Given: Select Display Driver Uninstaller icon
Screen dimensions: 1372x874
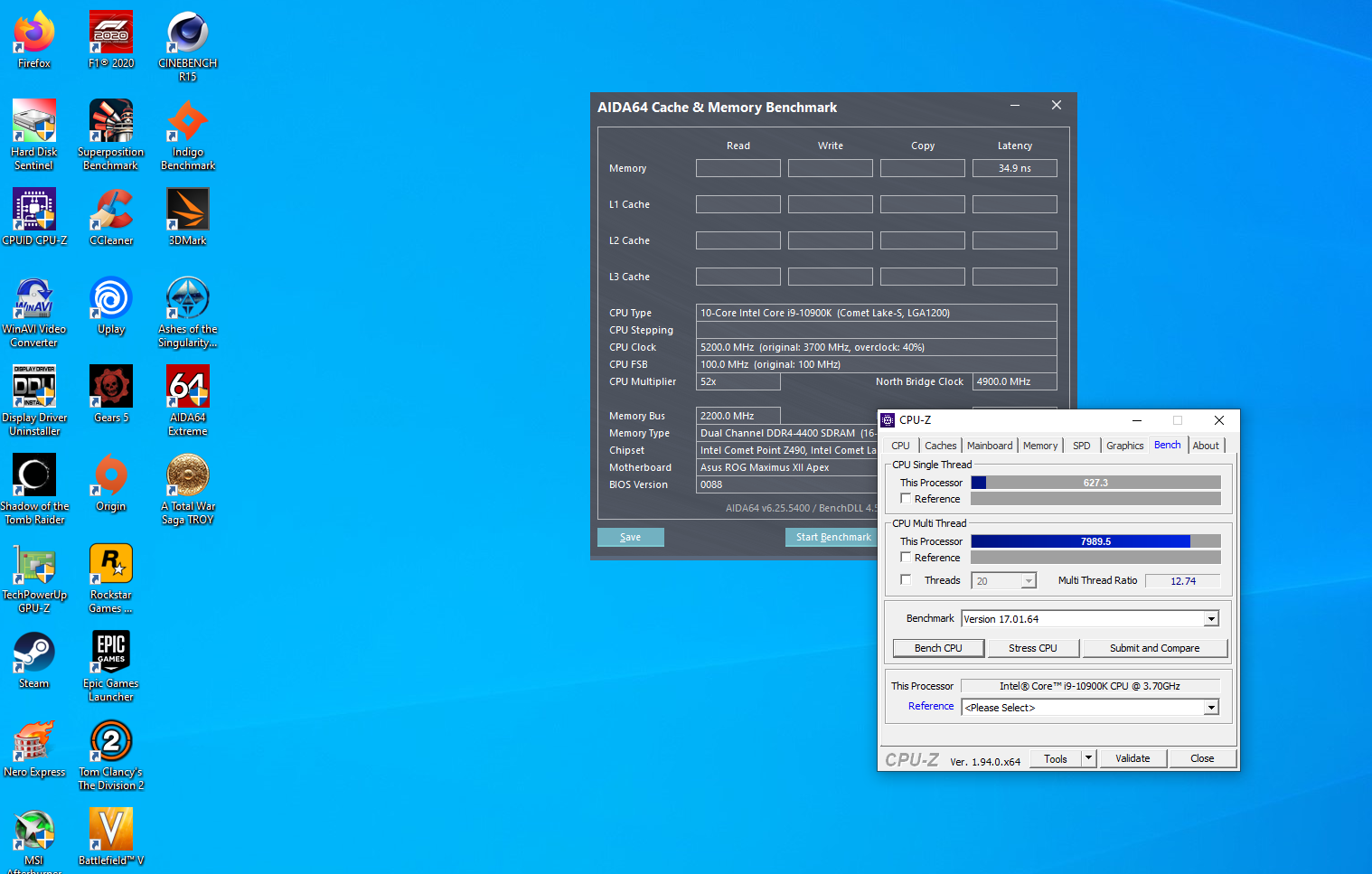Looking at the screenshot, I should pyautogui.click(x=34, y=400).
